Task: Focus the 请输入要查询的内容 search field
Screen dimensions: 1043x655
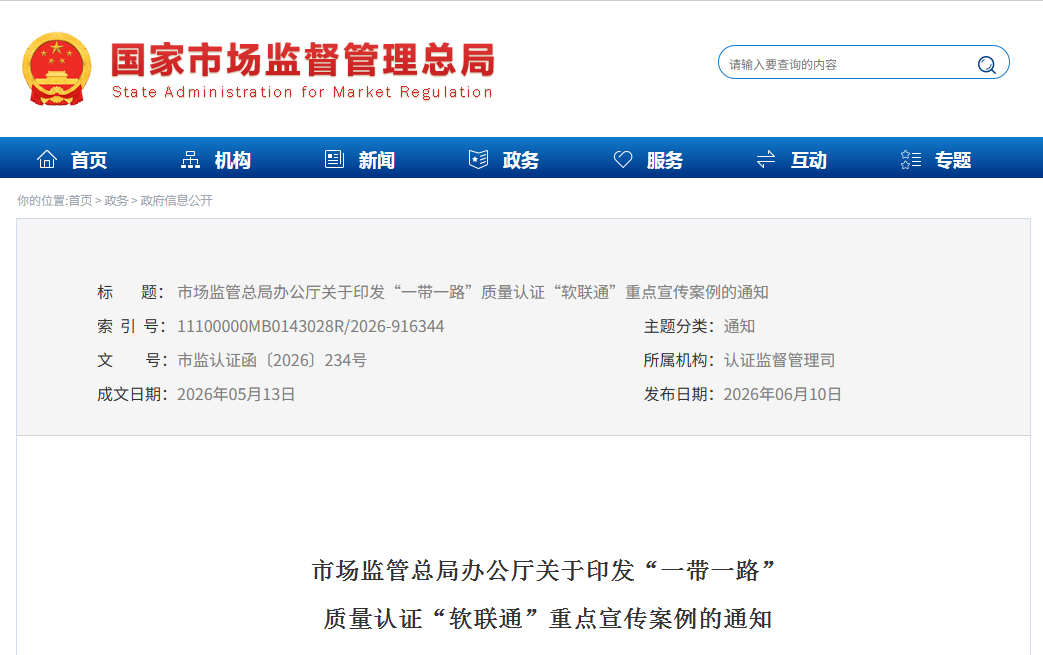Action: pos(848,65)
